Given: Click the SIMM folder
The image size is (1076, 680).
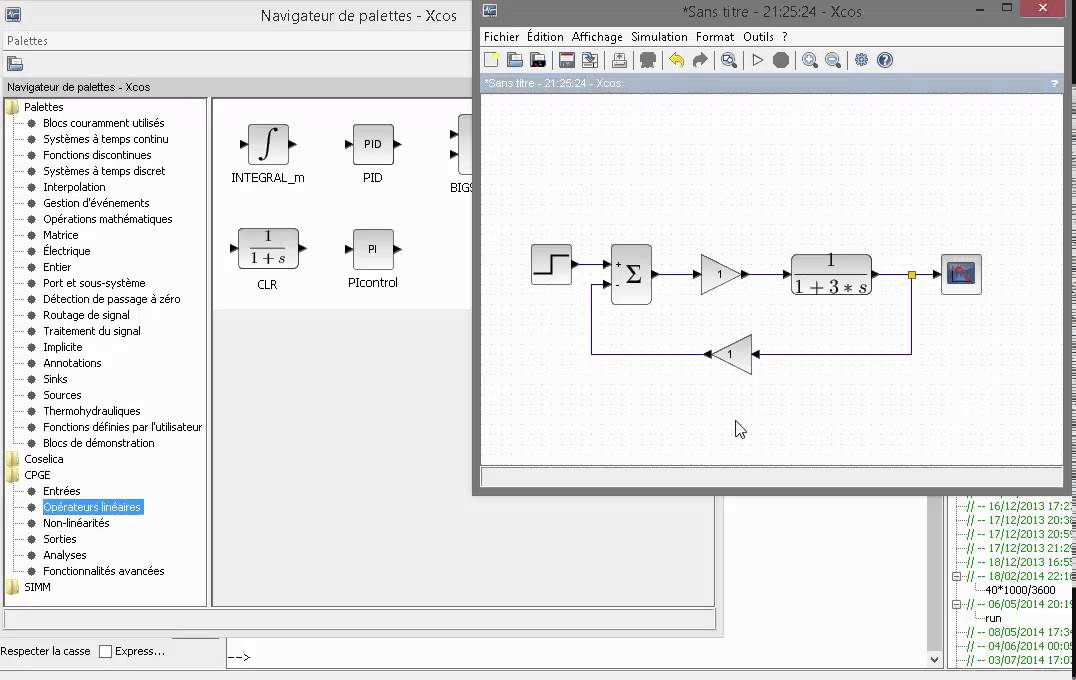Looking at the screenshot, I should click(37, 587).
